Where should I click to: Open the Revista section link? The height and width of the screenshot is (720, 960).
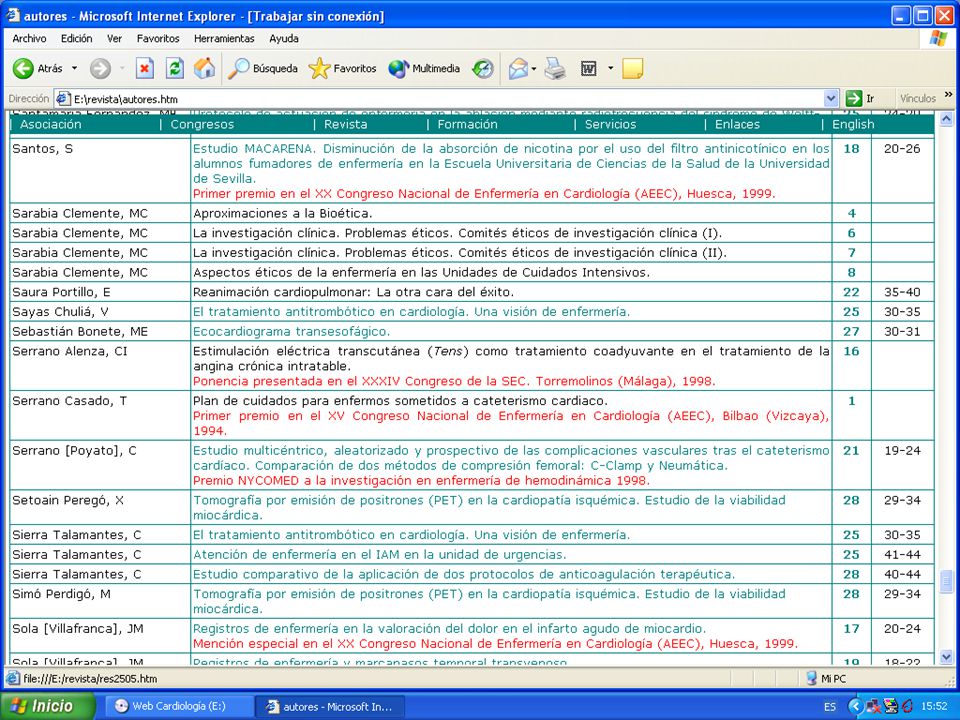click(346, 124)
